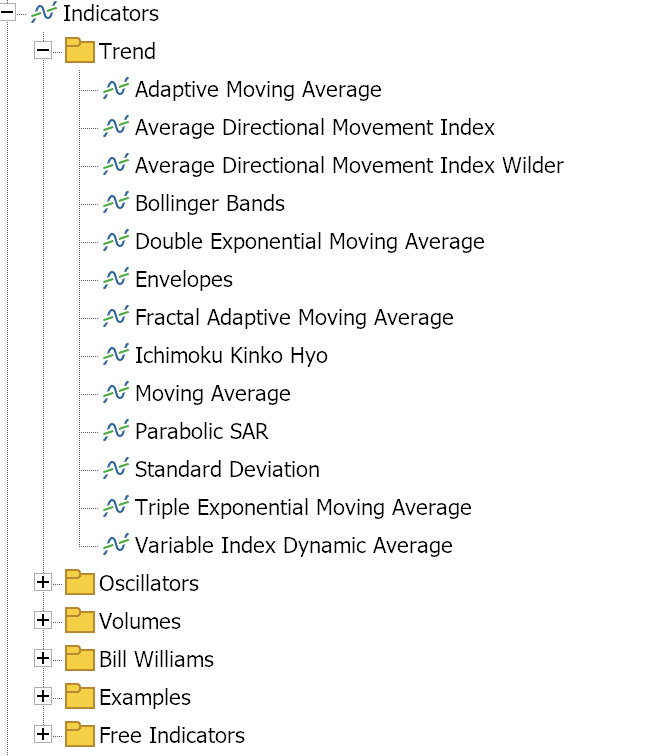Collapse the Trend folder
The height and width of the screenshot is (756, 650).
click(x=42, y=51)
